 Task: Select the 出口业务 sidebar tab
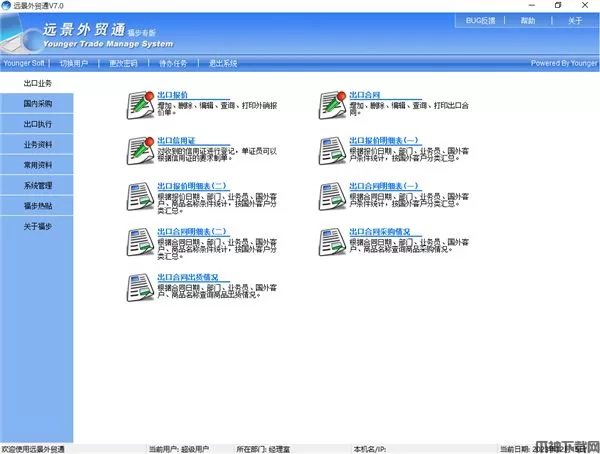tap(37, 83)
